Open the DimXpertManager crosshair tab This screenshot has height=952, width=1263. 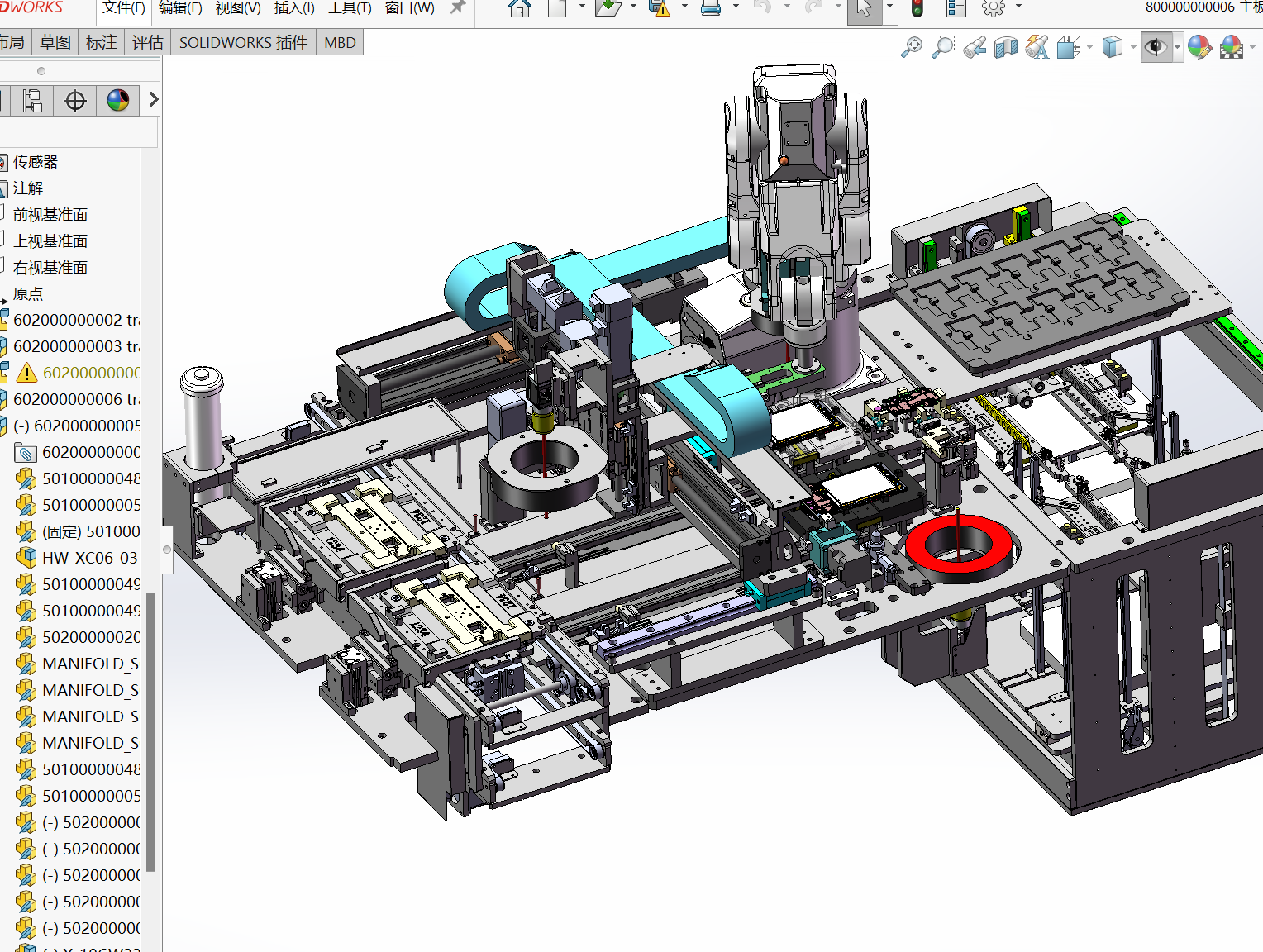[x=75, y=101]
